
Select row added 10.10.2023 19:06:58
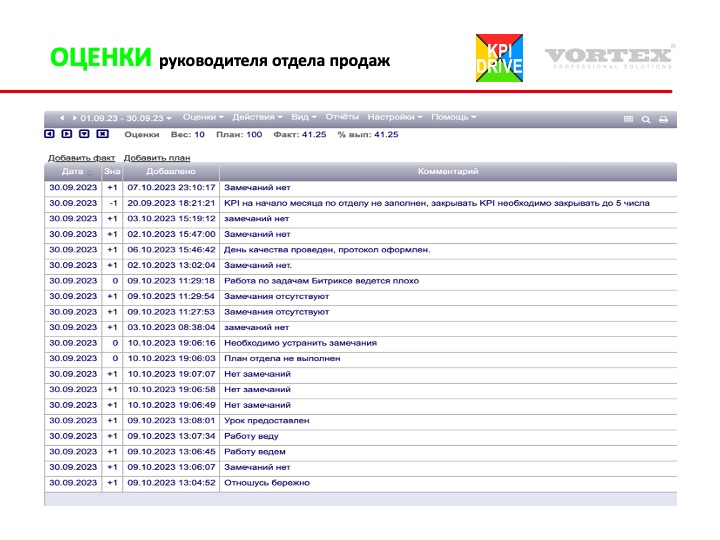pos(360,389)
